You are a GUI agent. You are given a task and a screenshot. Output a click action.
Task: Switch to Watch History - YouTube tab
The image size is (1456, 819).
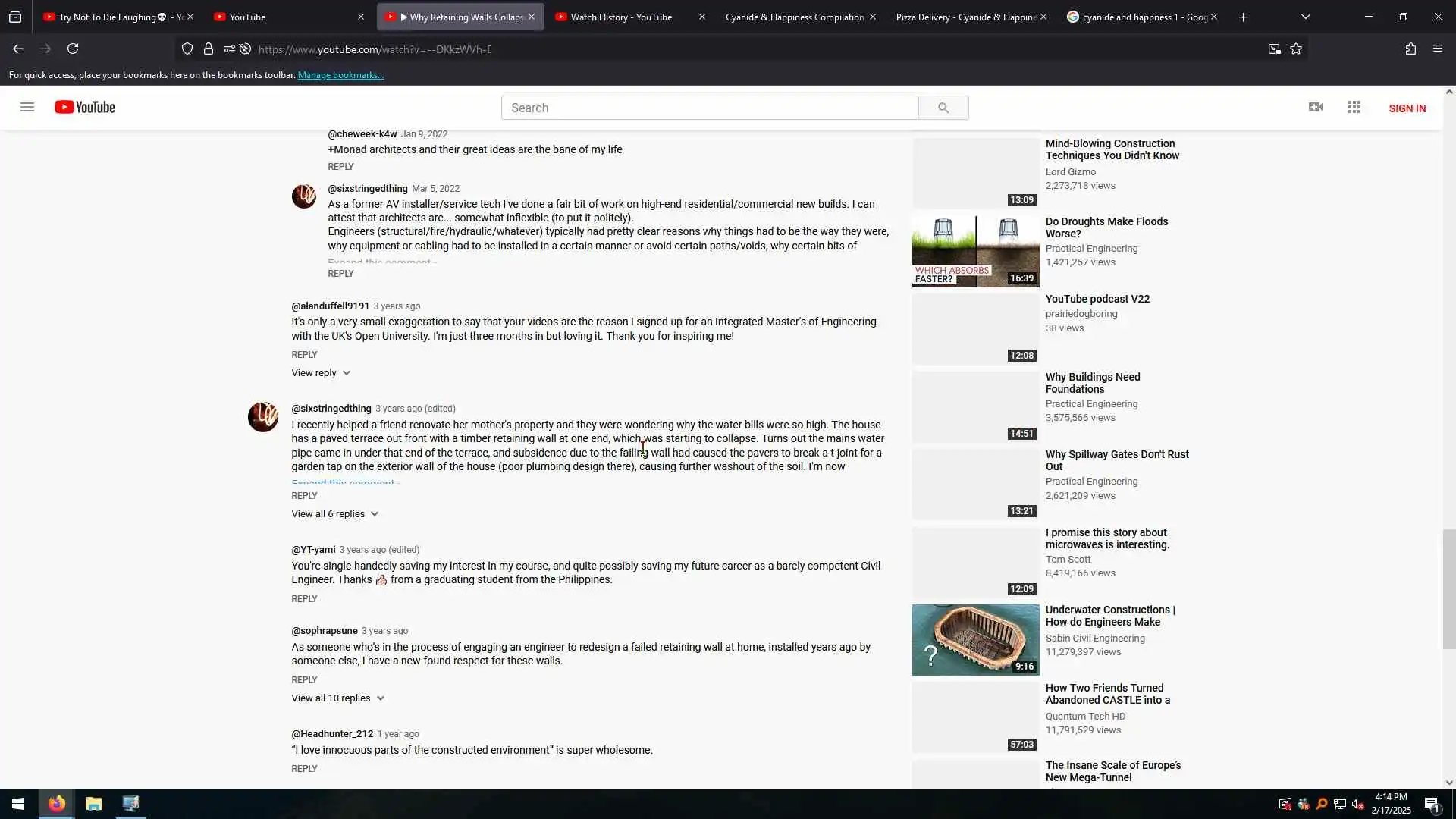[621, 17]
